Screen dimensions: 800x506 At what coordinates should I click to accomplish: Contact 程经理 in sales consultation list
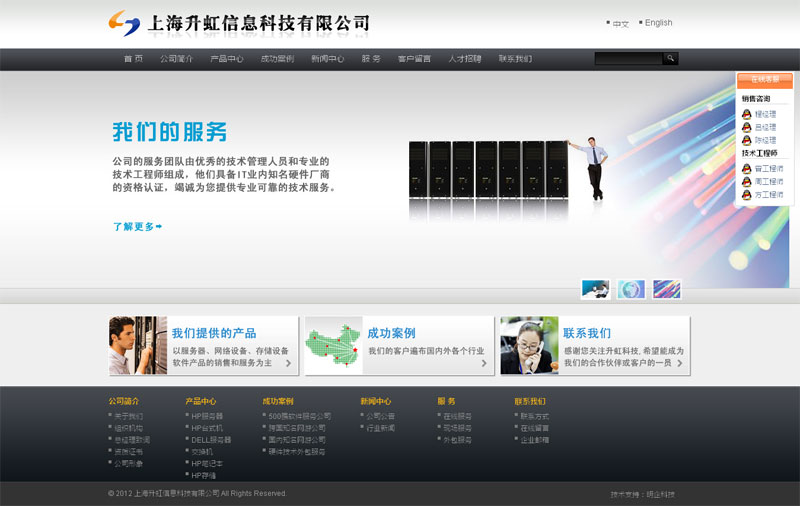tap(765, 114)
